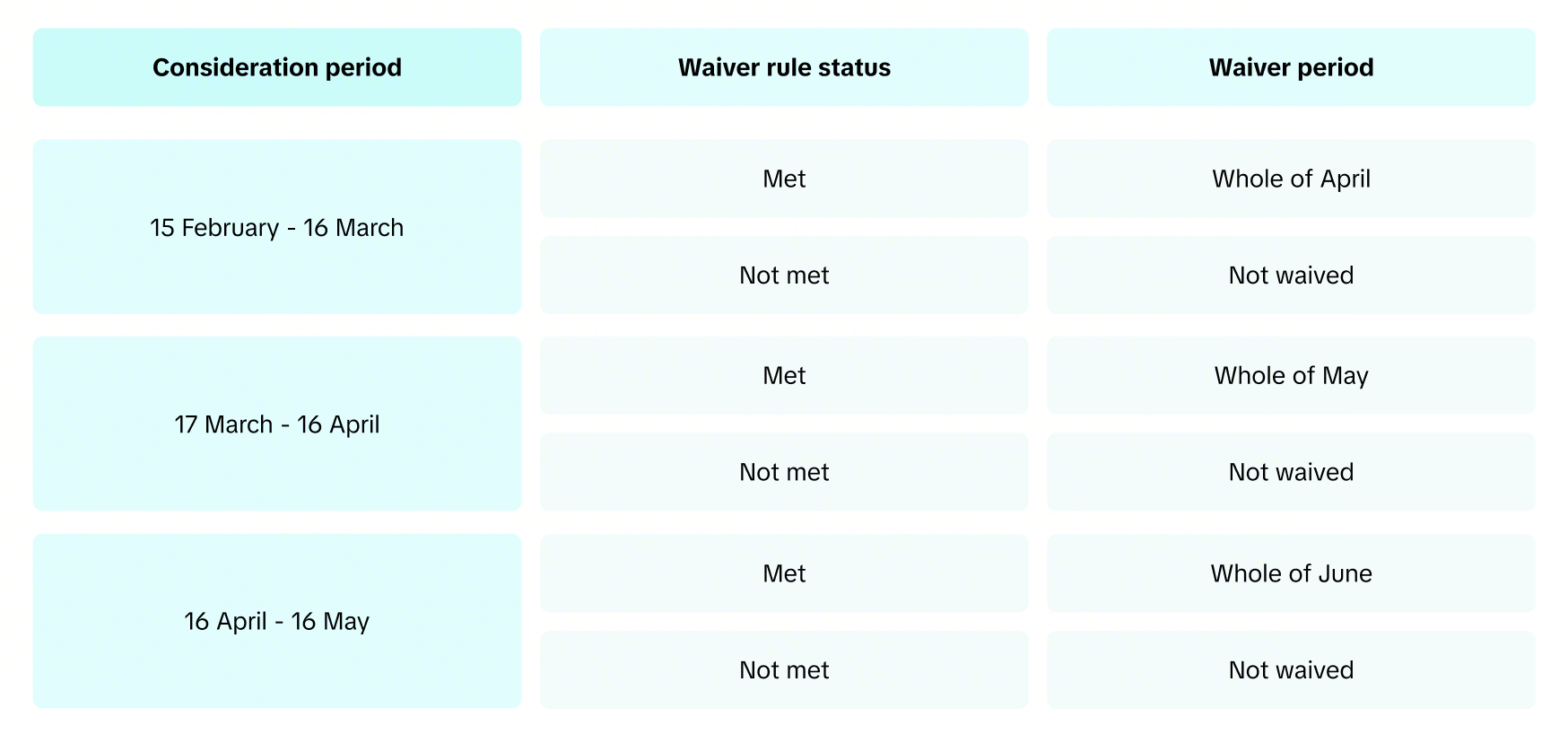Click Met status for 15 February period

click(x=784, y=179)
